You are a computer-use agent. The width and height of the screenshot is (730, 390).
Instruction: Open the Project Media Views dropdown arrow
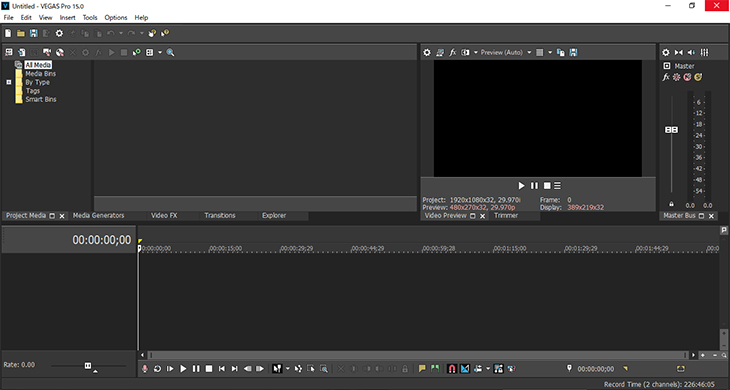[160, 53]
